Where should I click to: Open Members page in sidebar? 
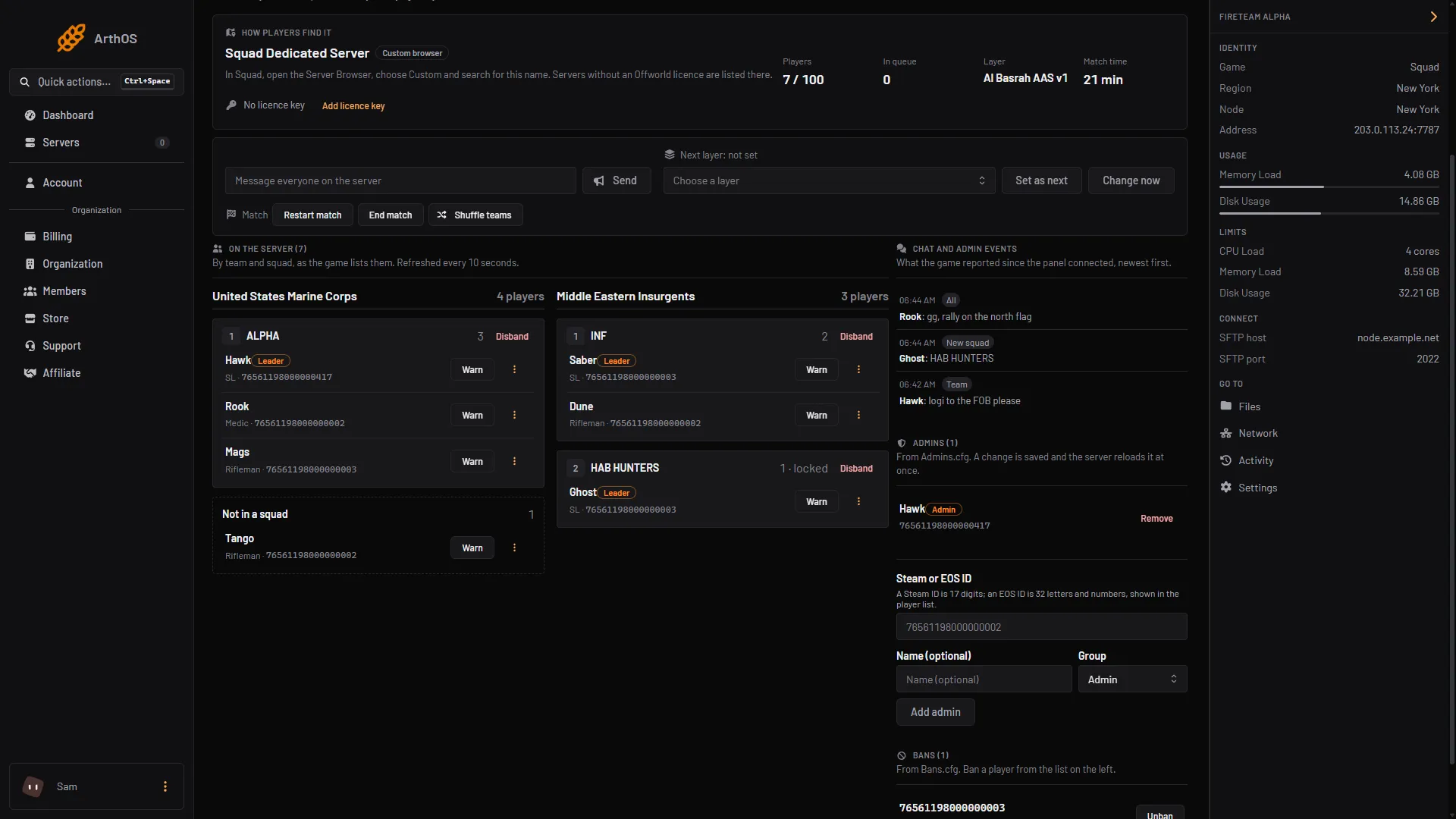tap(96, 291)
